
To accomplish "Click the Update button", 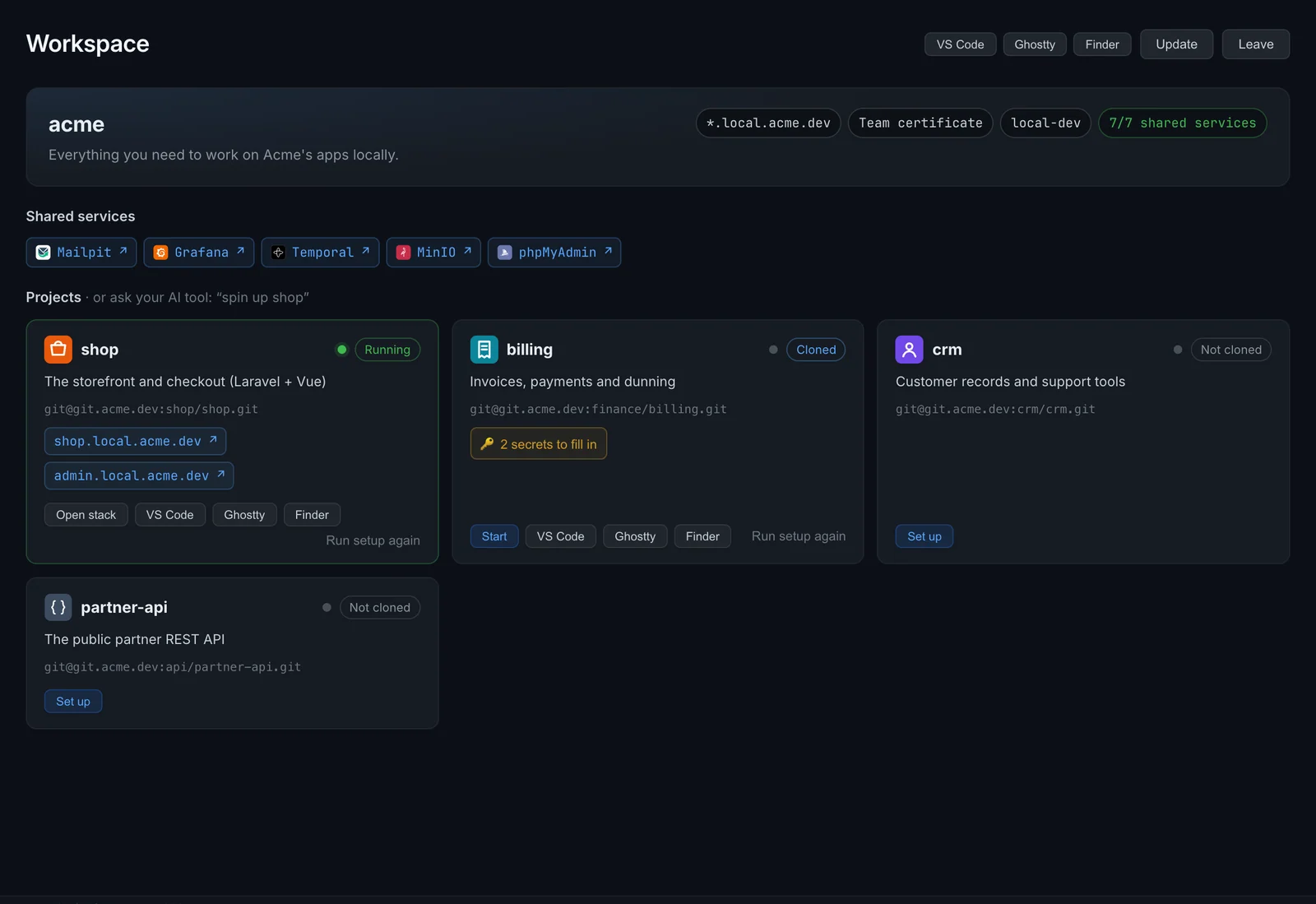I will 1176,44.
